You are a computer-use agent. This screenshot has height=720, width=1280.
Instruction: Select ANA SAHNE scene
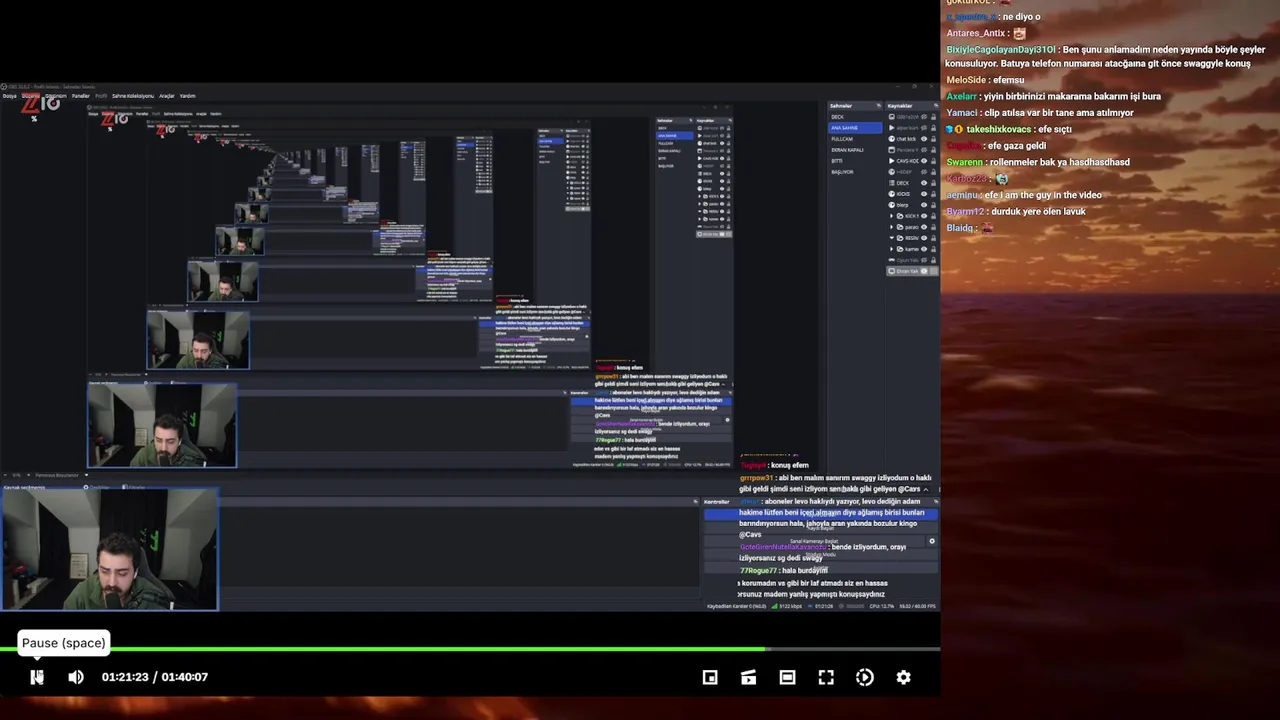855,128
